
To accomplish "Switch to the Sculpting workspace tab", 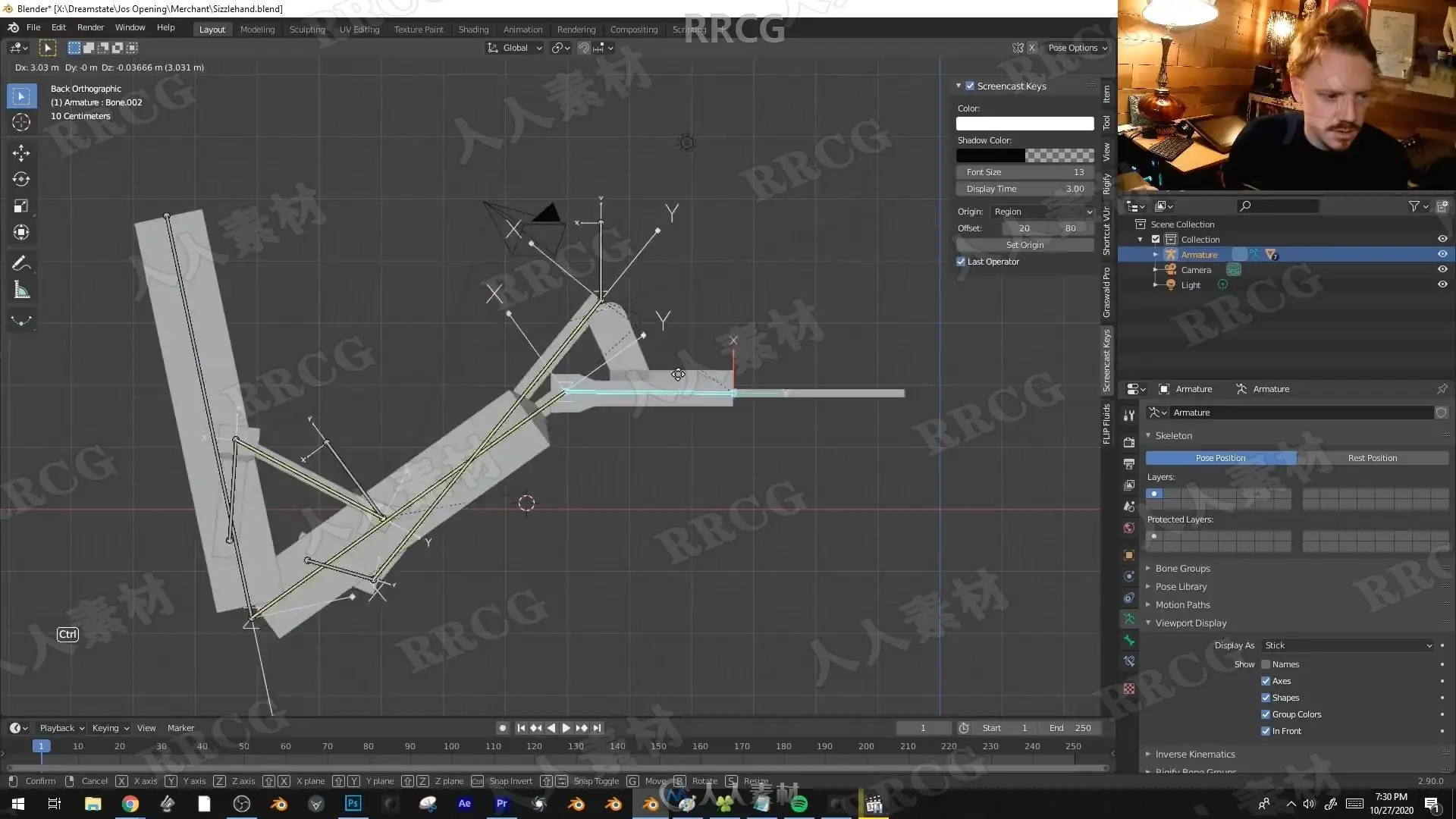I will [306, 30].
